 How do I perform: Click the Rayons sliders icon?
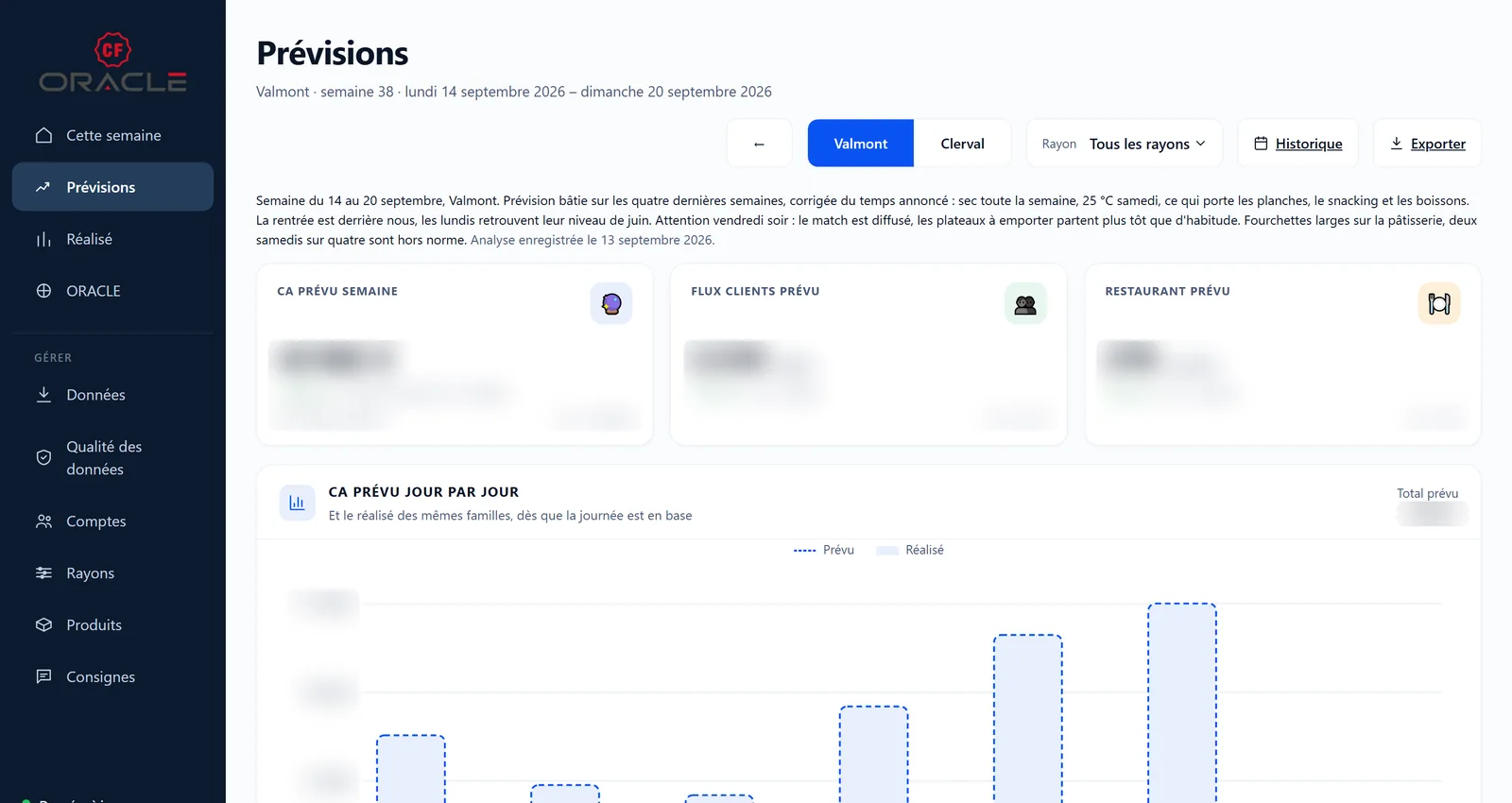[43, 573]
